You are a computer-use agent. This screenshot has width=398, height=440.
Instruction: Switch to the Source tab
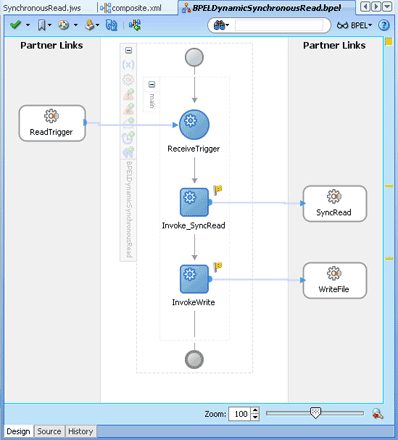49,431
